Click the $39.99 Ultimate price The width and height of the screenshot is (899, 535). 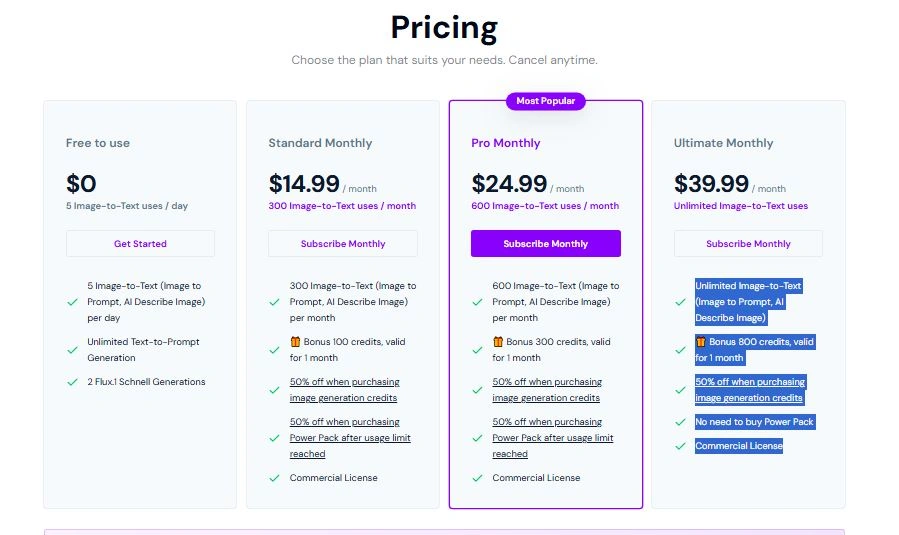(x=711, y=184)
